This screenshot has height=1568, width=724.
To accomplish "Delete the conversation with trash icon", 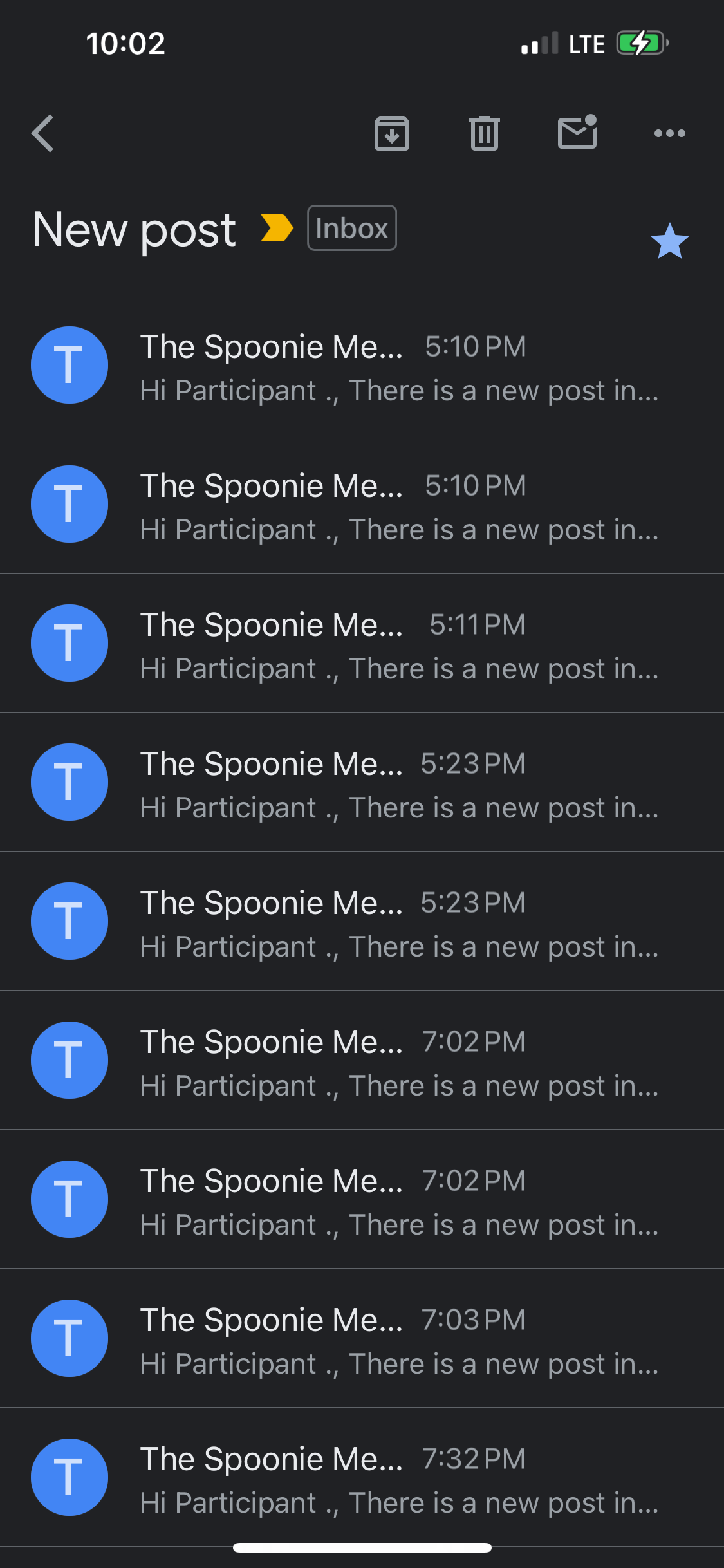I will click(x=484, y=134).
